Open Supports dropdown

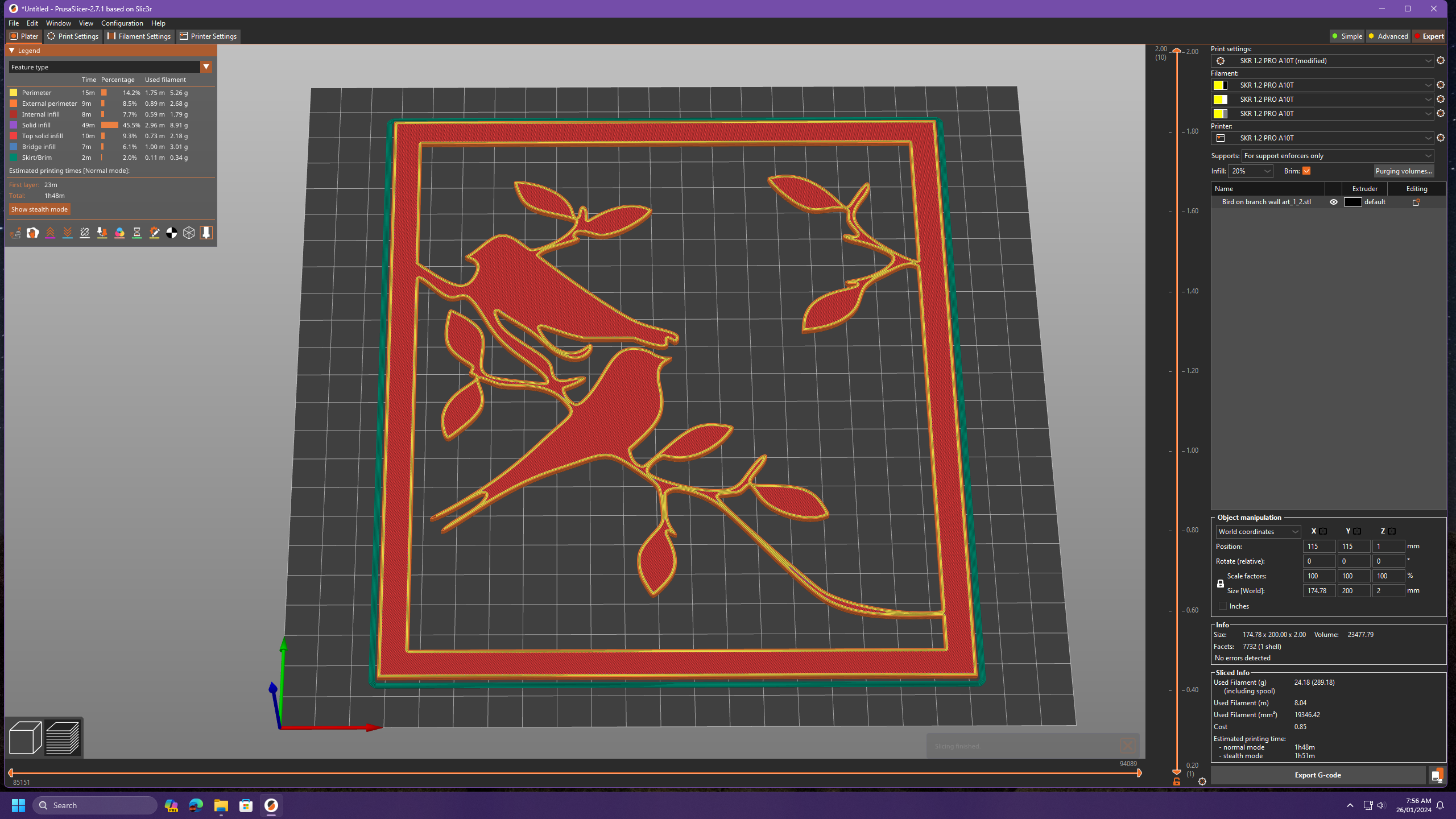point(1337,156)
